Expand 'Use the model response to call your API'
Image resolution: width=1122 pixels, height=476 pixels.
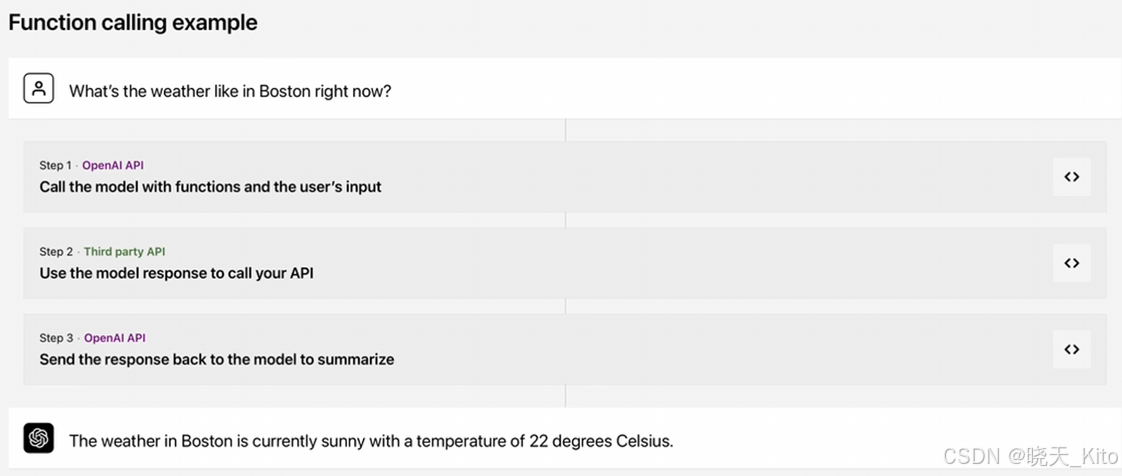[176, 273]
